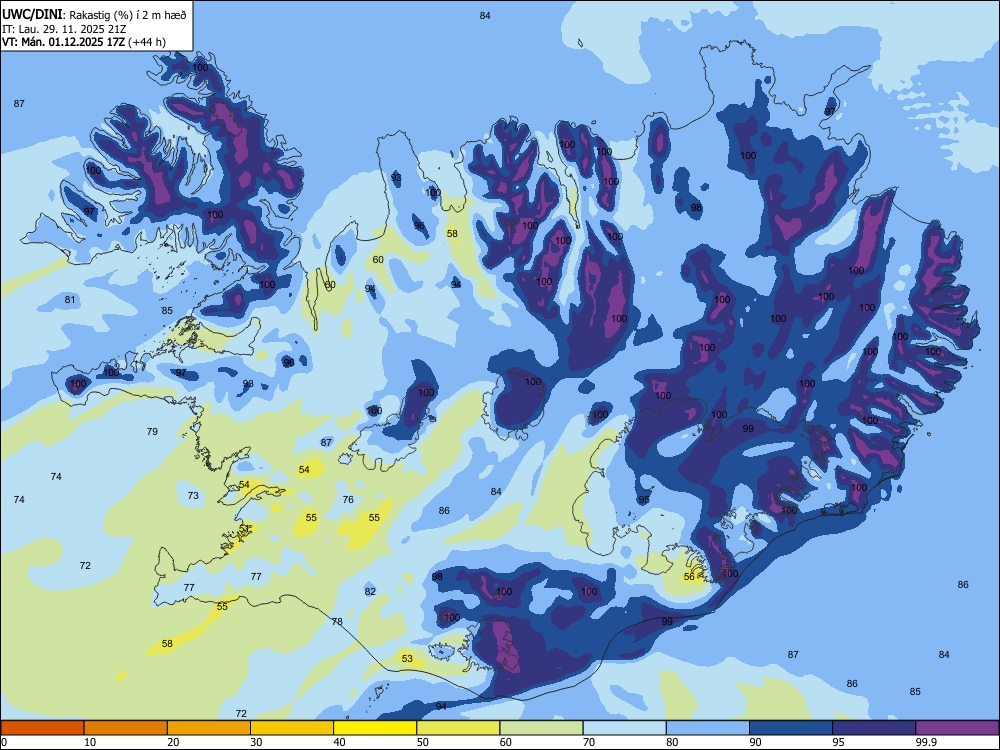Viewport: 1000px width, 750px height.
Task: Click the 'VT: Mán. 01.12.2025 17Z (+44 h)' line
Action: click(84, 42)
